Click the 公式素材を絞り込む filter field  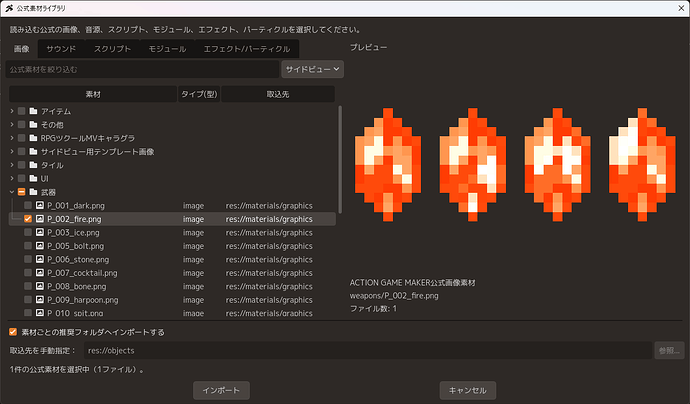click(x=142, y=69)
